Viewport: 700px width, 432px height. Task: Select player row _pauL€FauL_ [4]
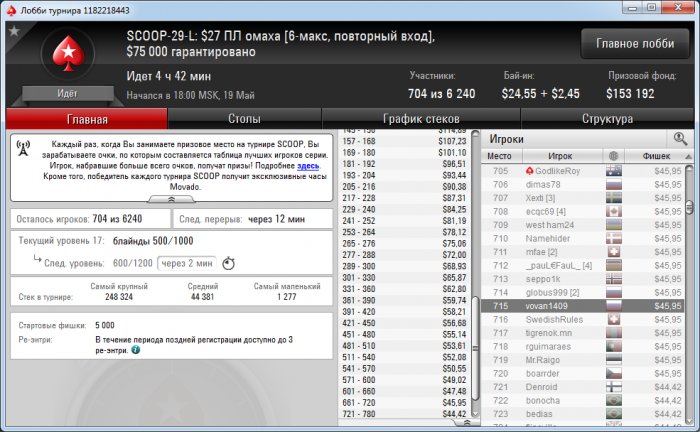tap(583, 266)
